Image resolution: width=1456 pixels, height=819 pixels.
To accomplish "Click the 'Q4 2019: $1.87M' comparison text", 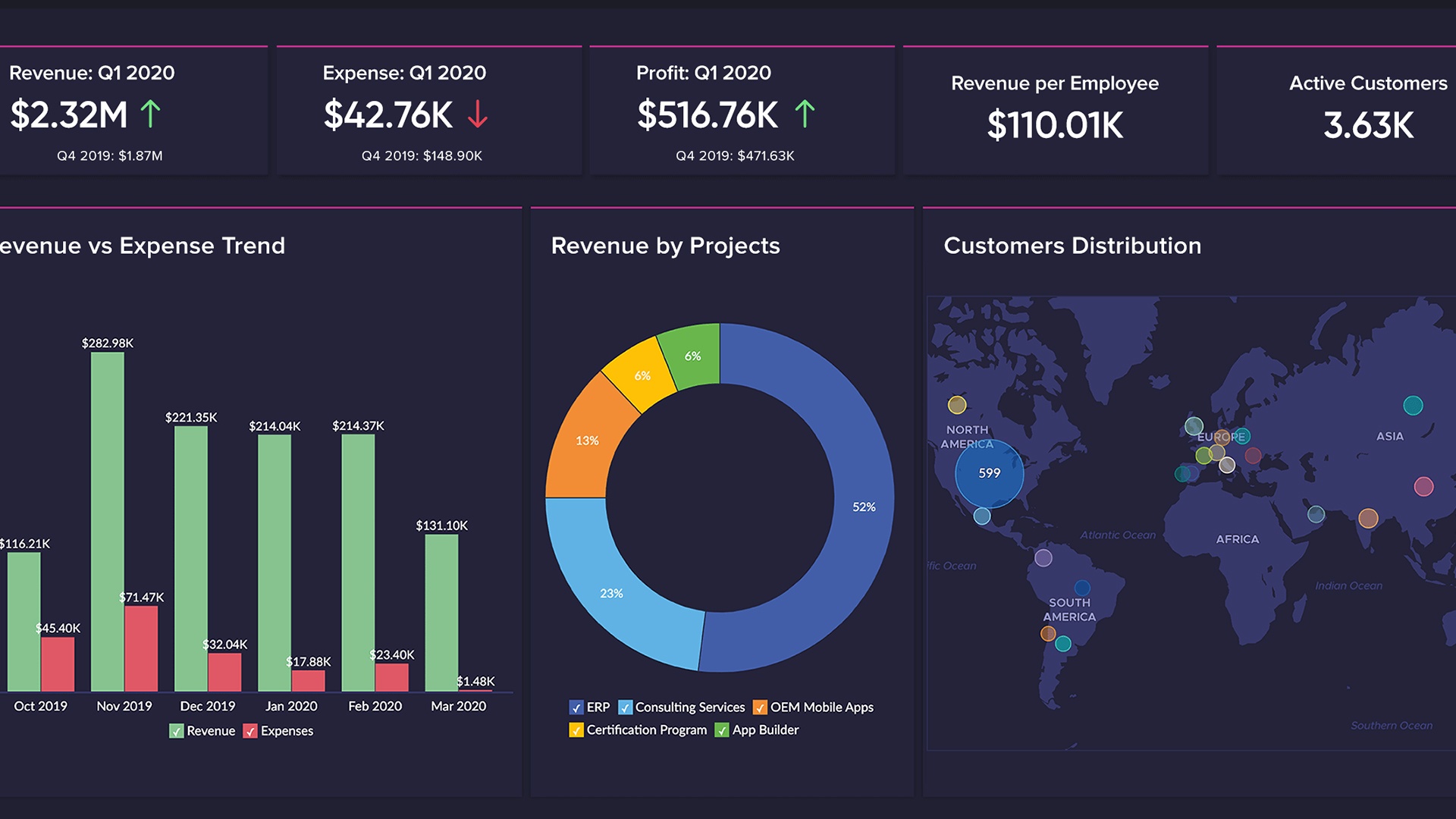I will [110, 155].
